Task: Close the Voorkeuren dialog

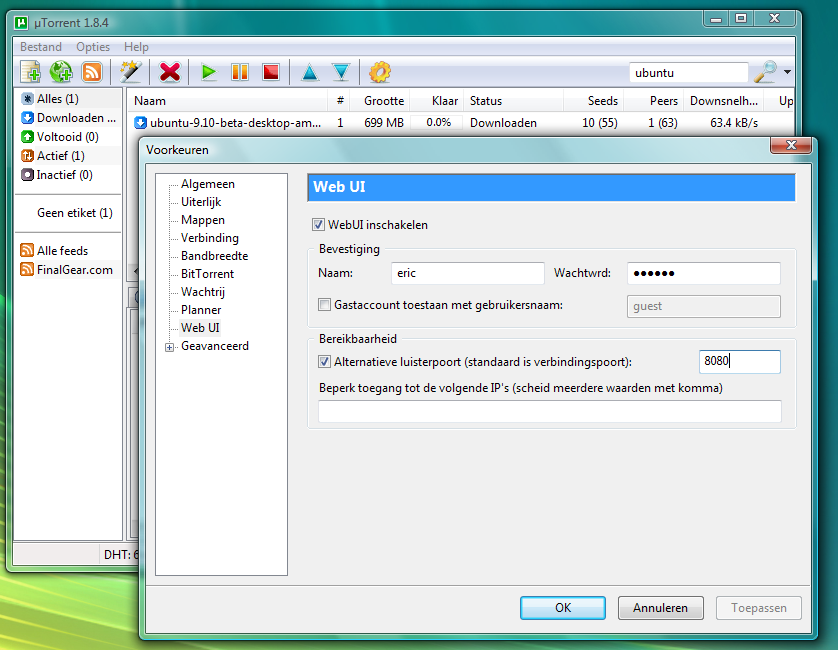Action: (792, 145)
